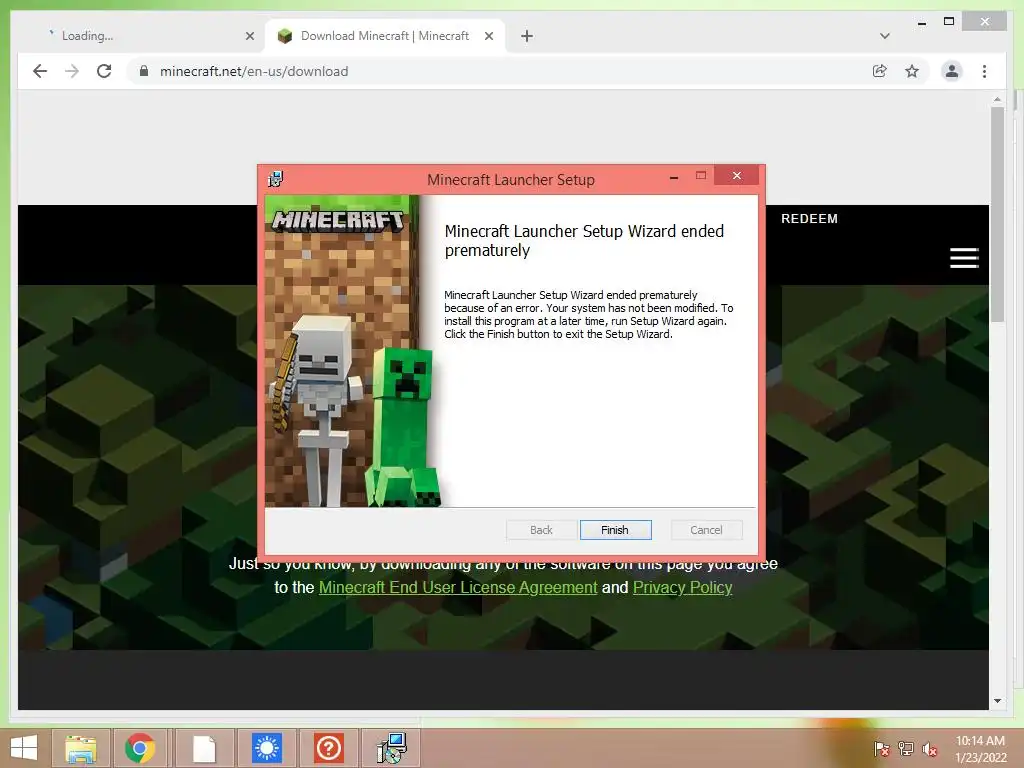Close the Download Minecraft tab

(488, 36)
